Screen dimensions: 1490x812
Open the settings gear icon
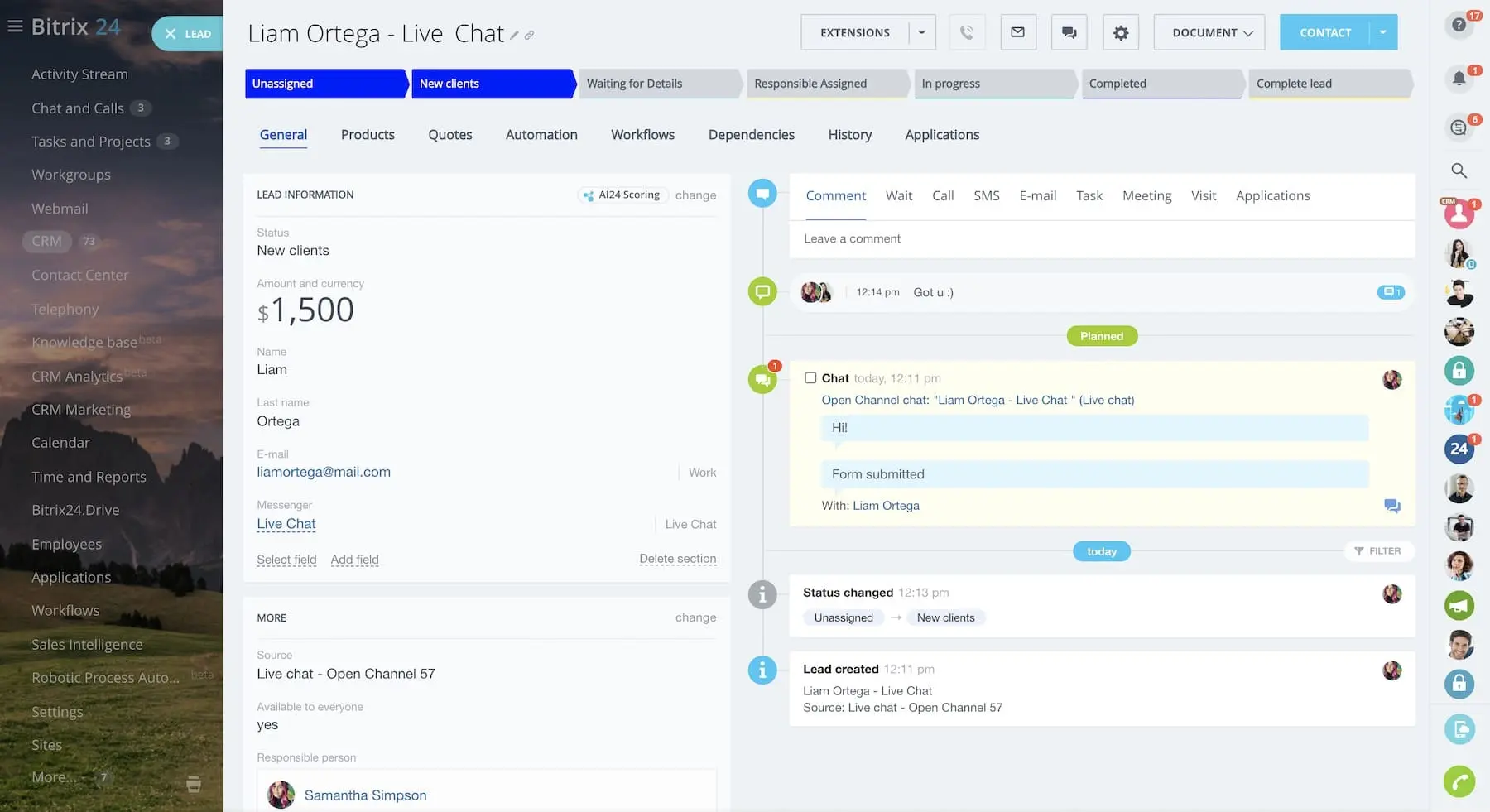1120,33
